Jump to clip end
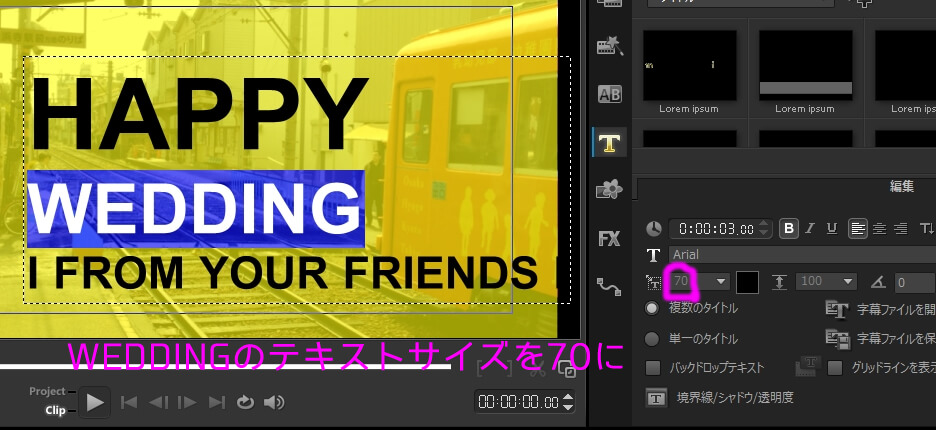The image size is (936, 430). pos(217,403)
